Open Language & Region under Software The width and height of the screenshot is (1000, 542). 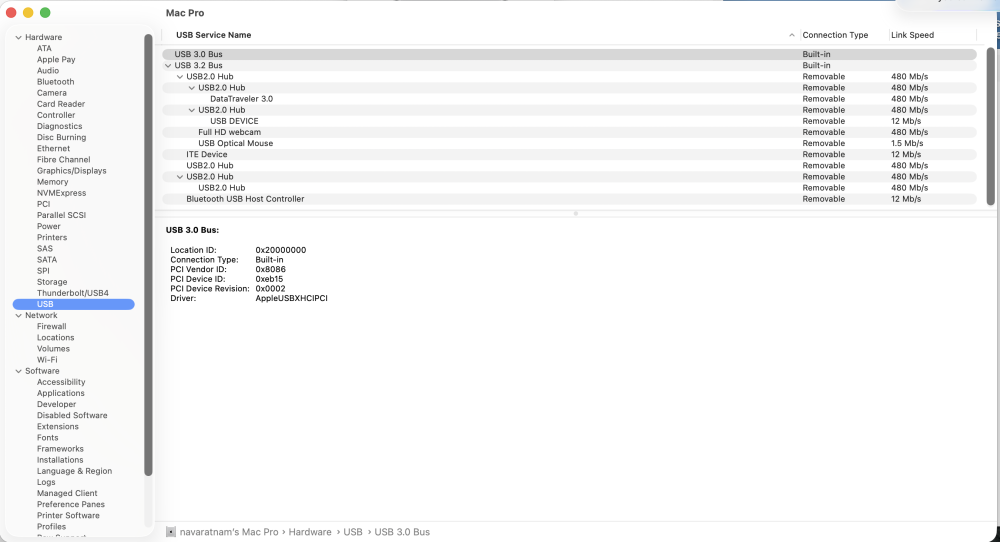coord(74,471)
